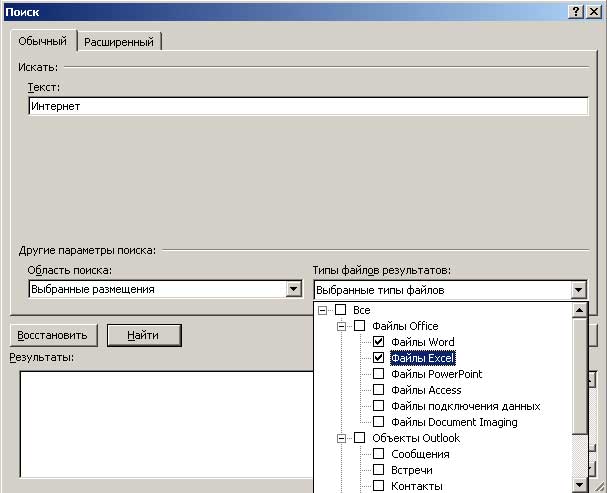The height and width of the screenshot is (493, 607).
Task: Collapse the Объекты Outlook tree node
Action: 341,438
